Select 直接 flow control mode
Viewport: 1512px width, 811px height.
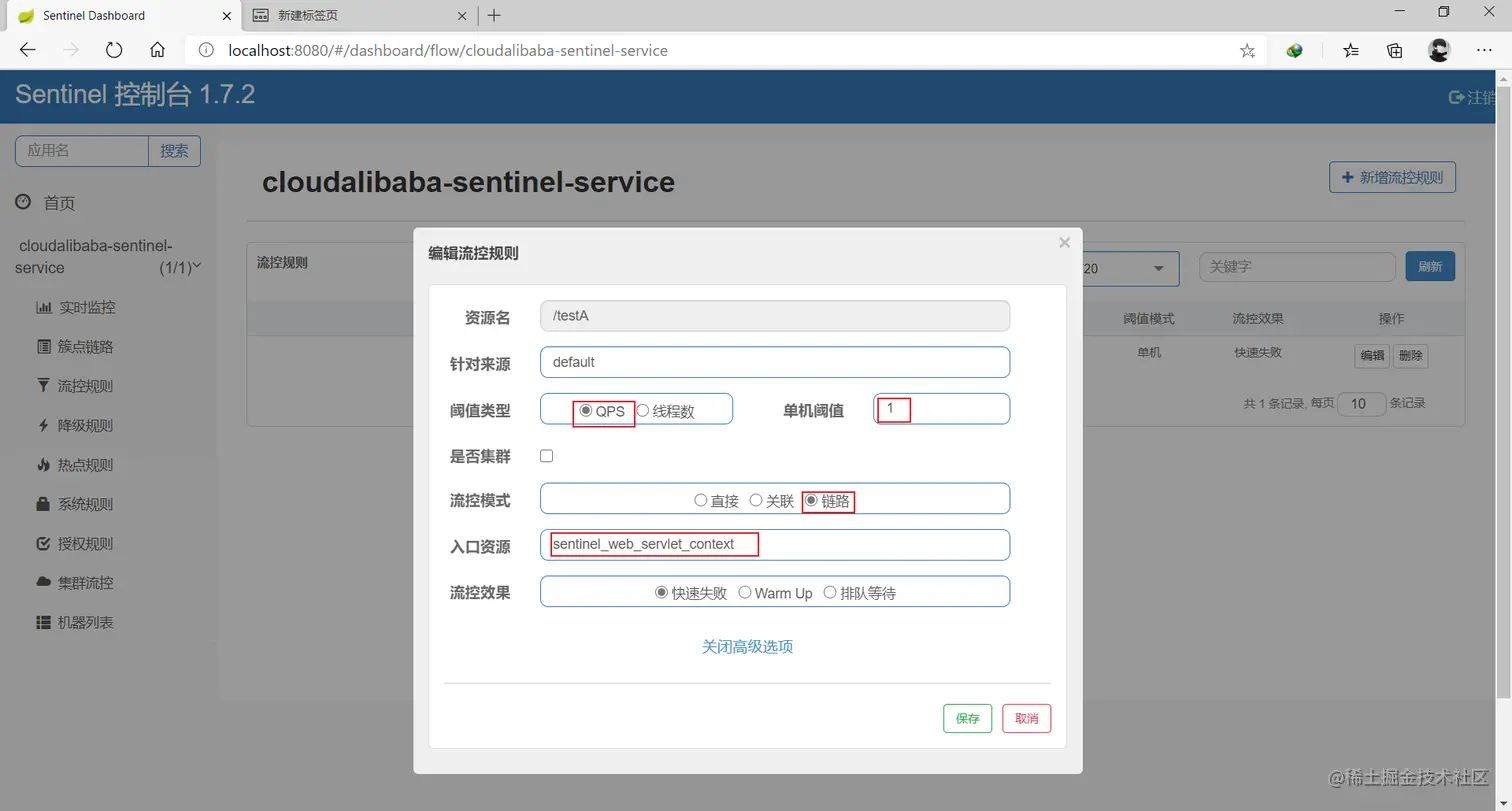701,500
